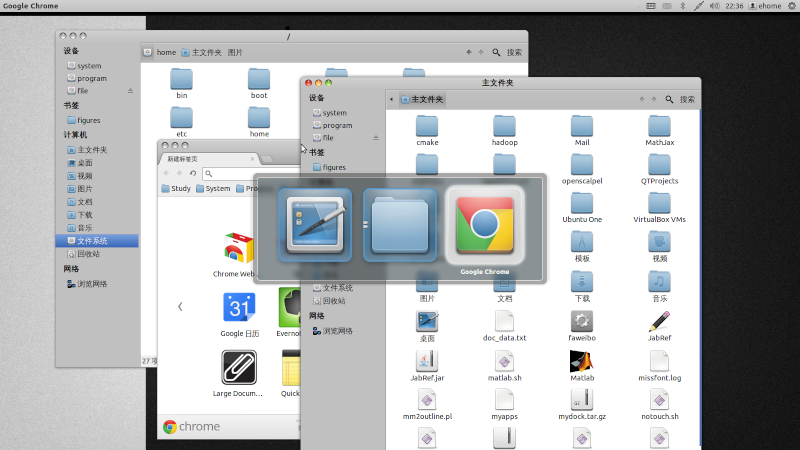Select 文件系统 in back window sidebar
Image resolution: width=800 pixels, height=450 pixels.
coord(97,241)
